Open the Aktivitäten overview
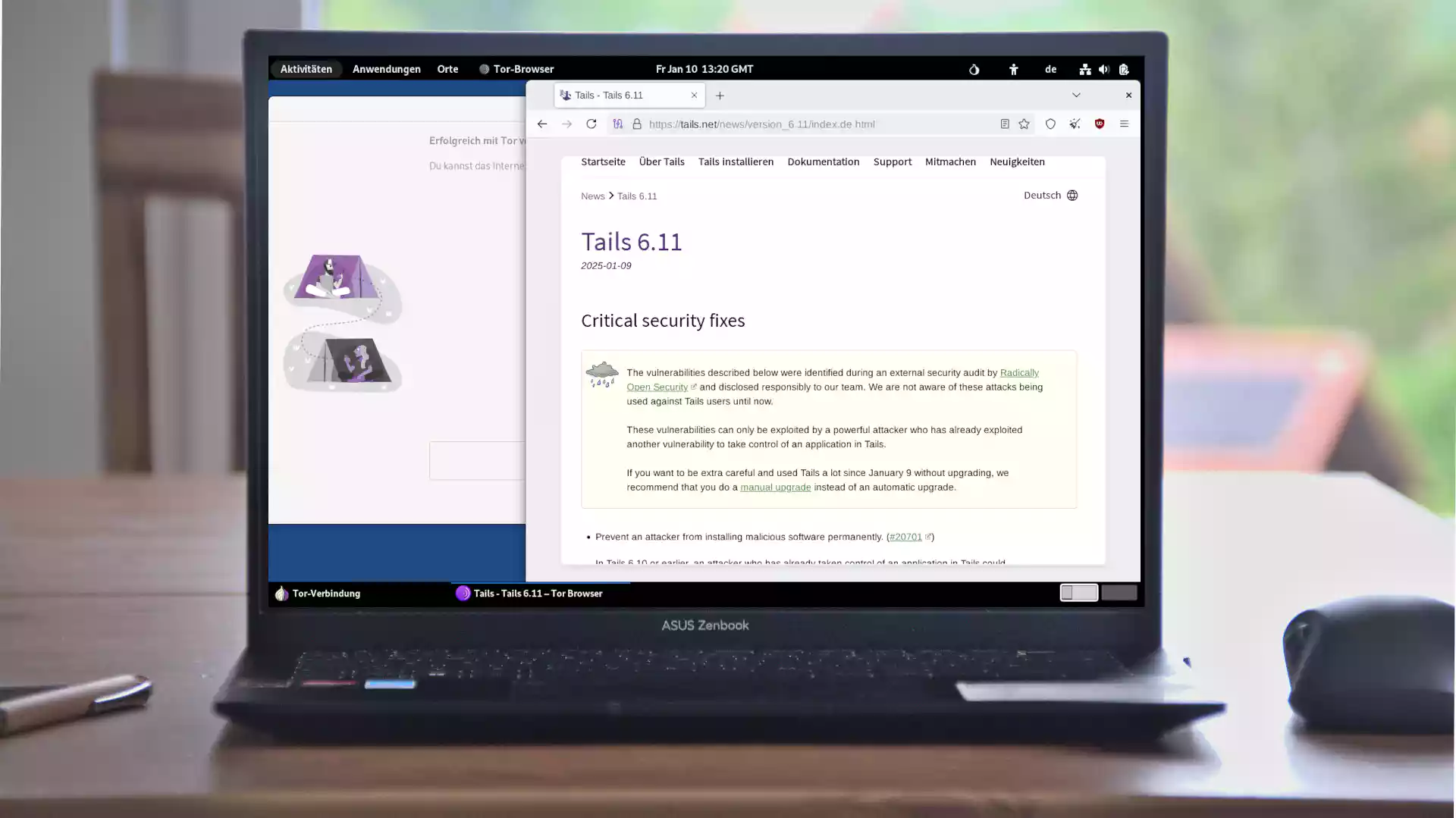Screen dimensions: 1456x818 (x=306, y=69)
